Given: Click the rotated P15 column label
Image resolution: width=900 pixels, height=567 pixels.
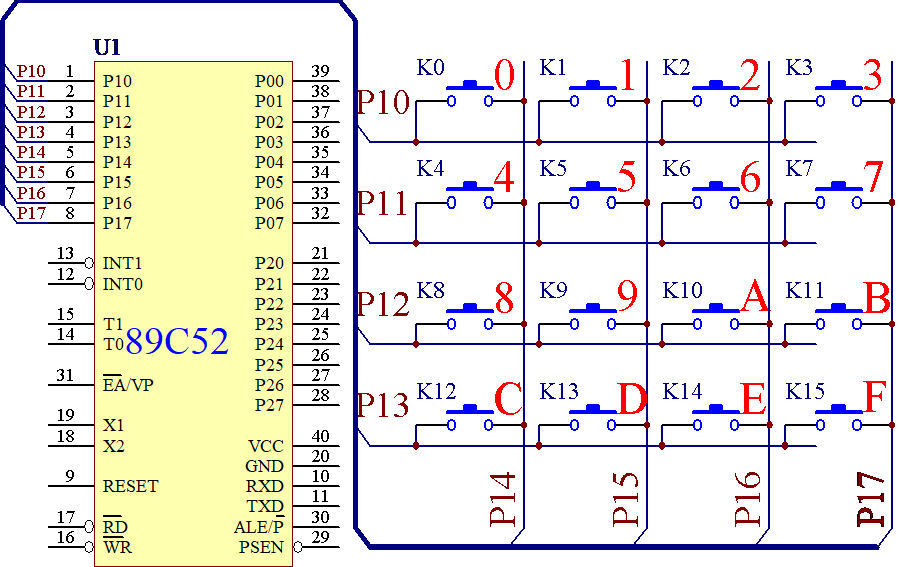Looking at the screenshot, I should tap(626, 500).
